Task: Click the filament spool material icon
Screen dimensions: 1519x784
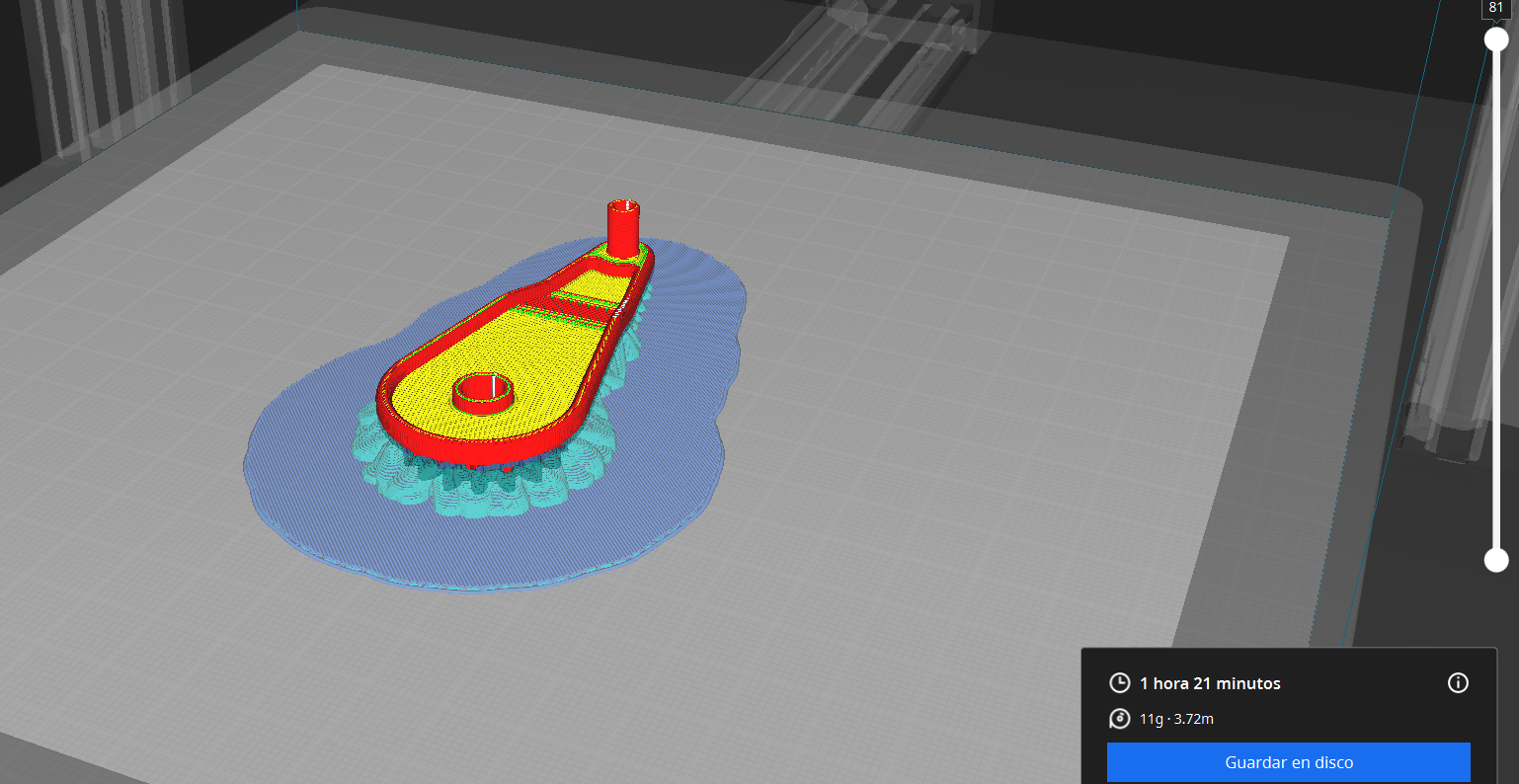Action: pos(1120,719)
